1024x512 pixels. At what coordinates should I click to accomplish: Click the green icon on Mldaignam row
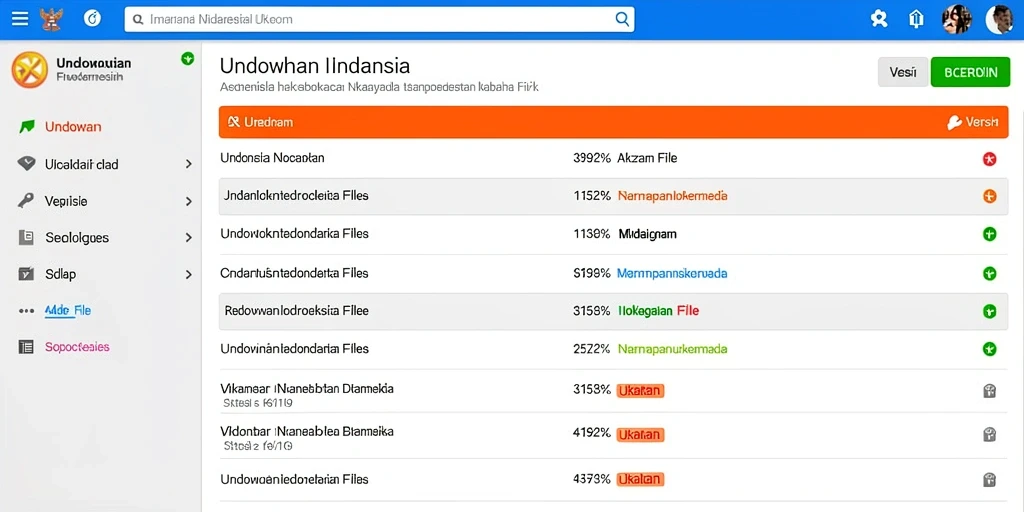click(989, 234)
